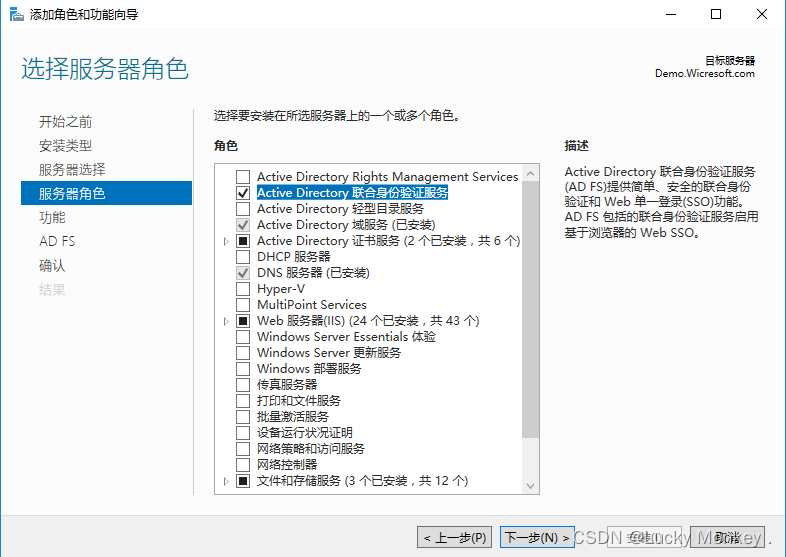Select Windows Server 更新服务 label
The width and height of the screenshot is (786, 557).
tap(329, 352)
